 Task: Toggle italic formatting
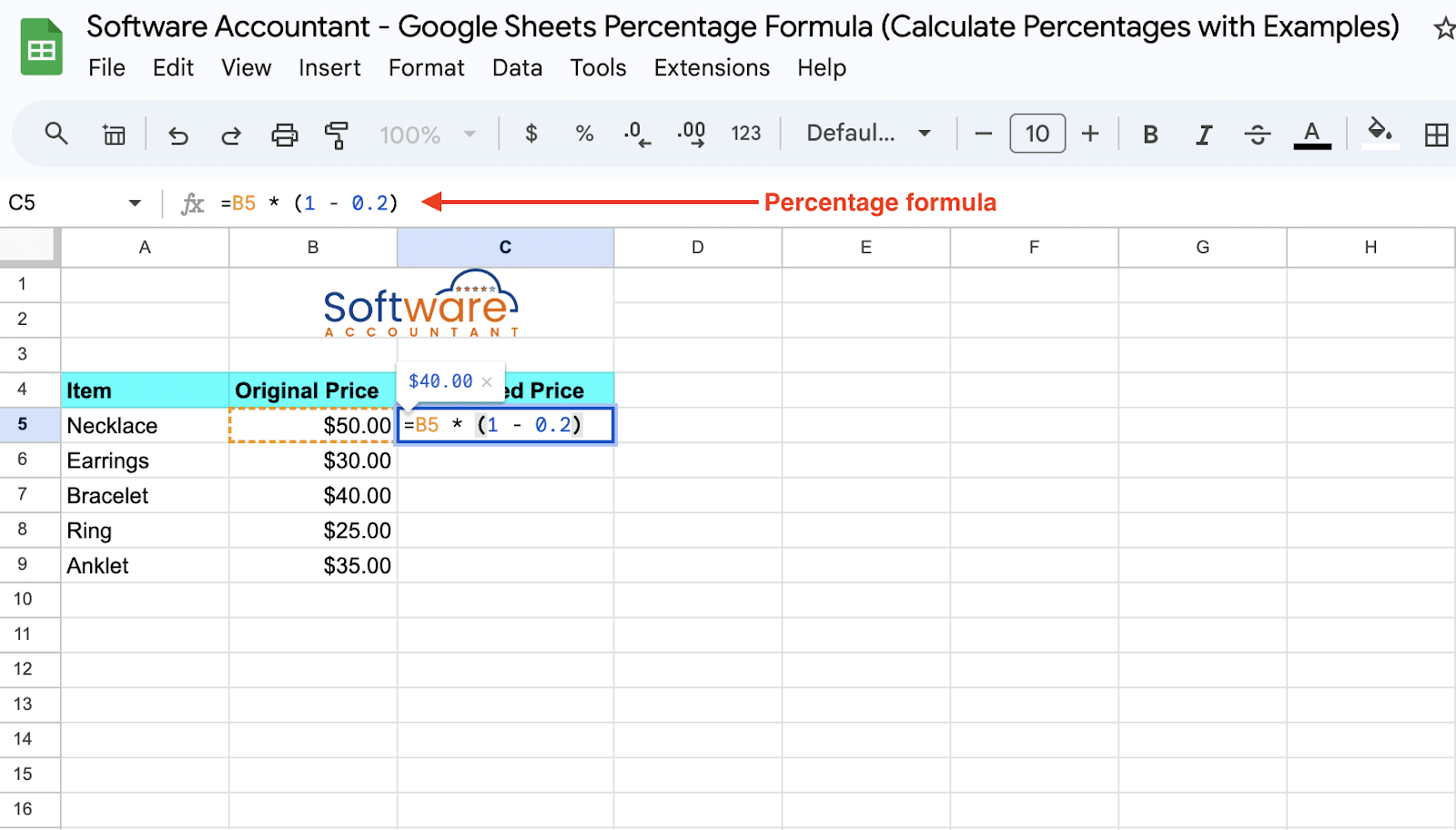coord(1204,135)
